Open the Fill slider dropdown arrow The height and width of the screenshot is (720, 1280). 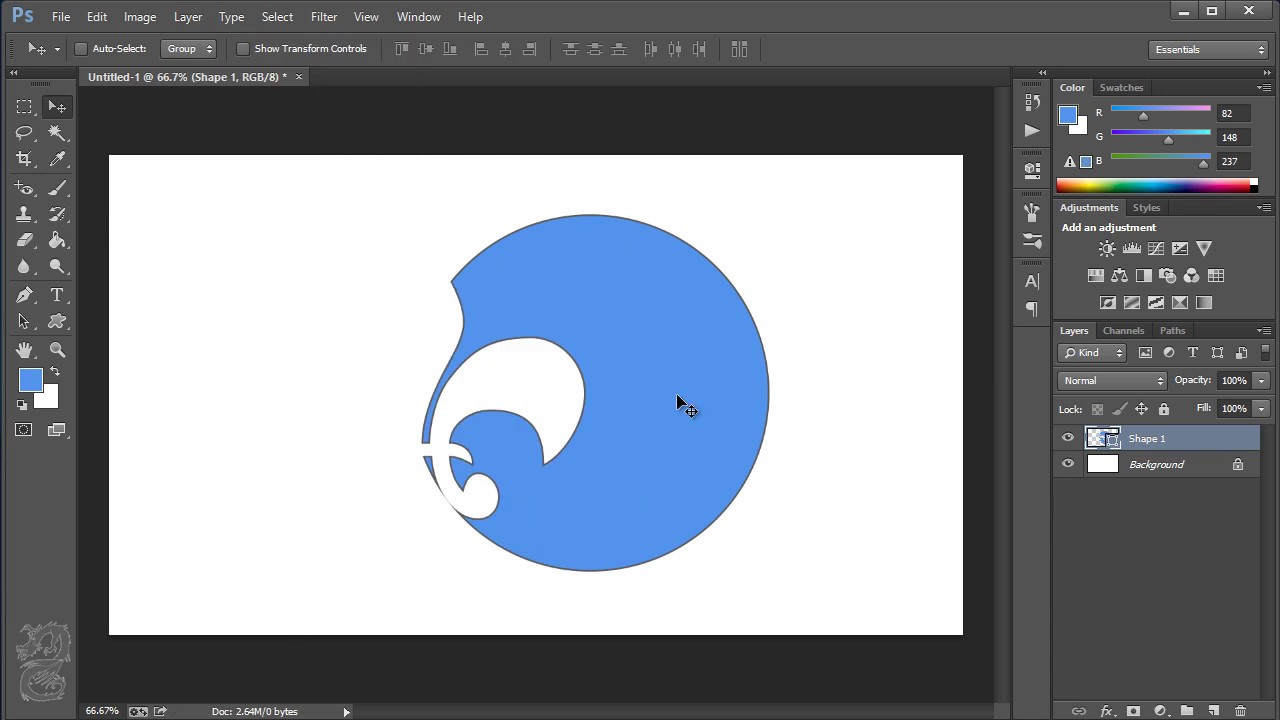pyautogui.click(x=1261, y=408)
